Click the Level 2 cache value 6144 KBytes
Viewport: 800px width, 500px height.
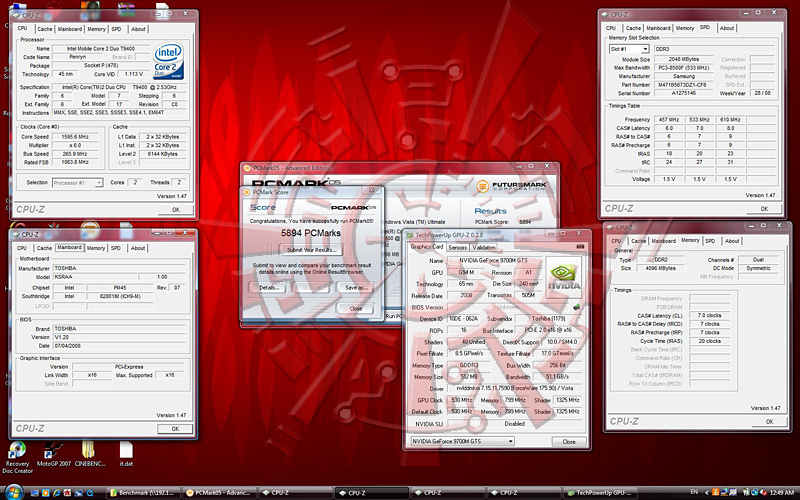click(163, 154)
